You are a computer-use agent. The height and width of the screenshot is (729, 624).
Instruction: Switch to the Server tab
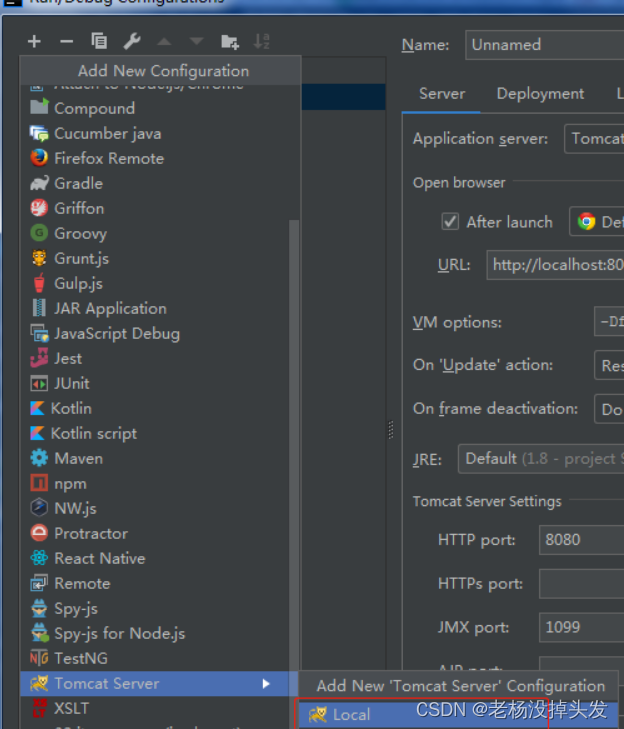(x=442, y=94)
